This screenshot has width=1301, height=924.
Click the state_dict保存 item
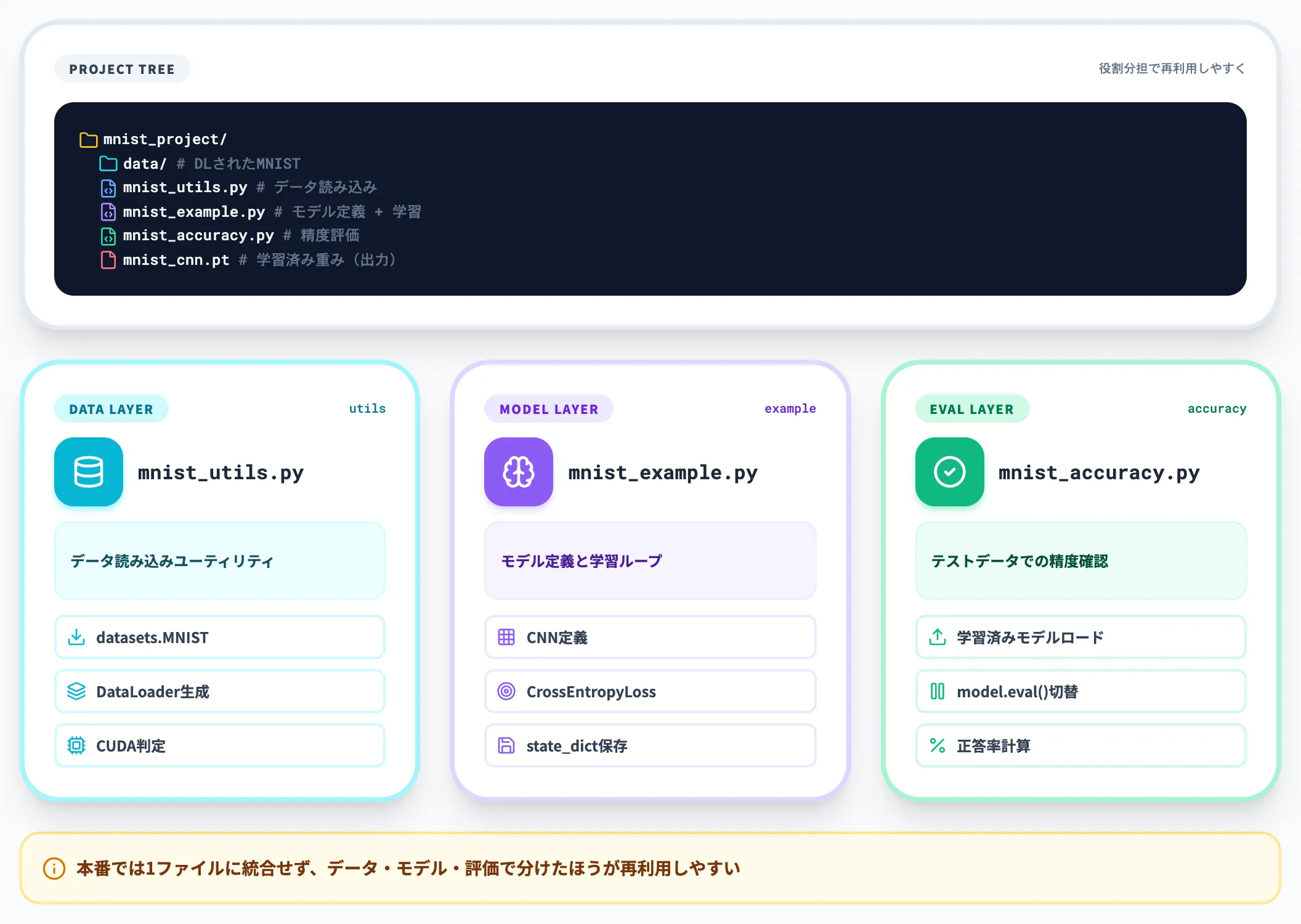[x=650, y=745]
